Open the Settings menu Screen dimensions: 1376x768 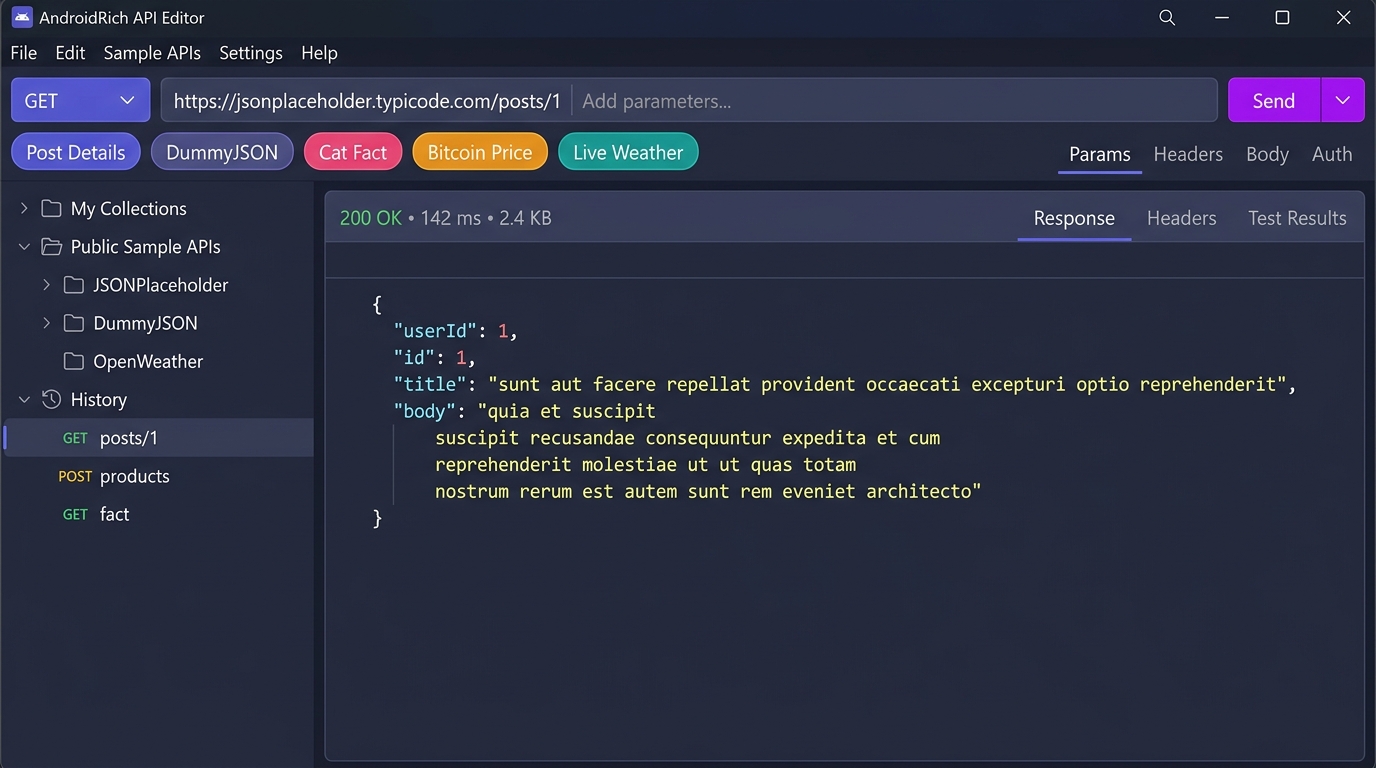click(x=251, y=53)
